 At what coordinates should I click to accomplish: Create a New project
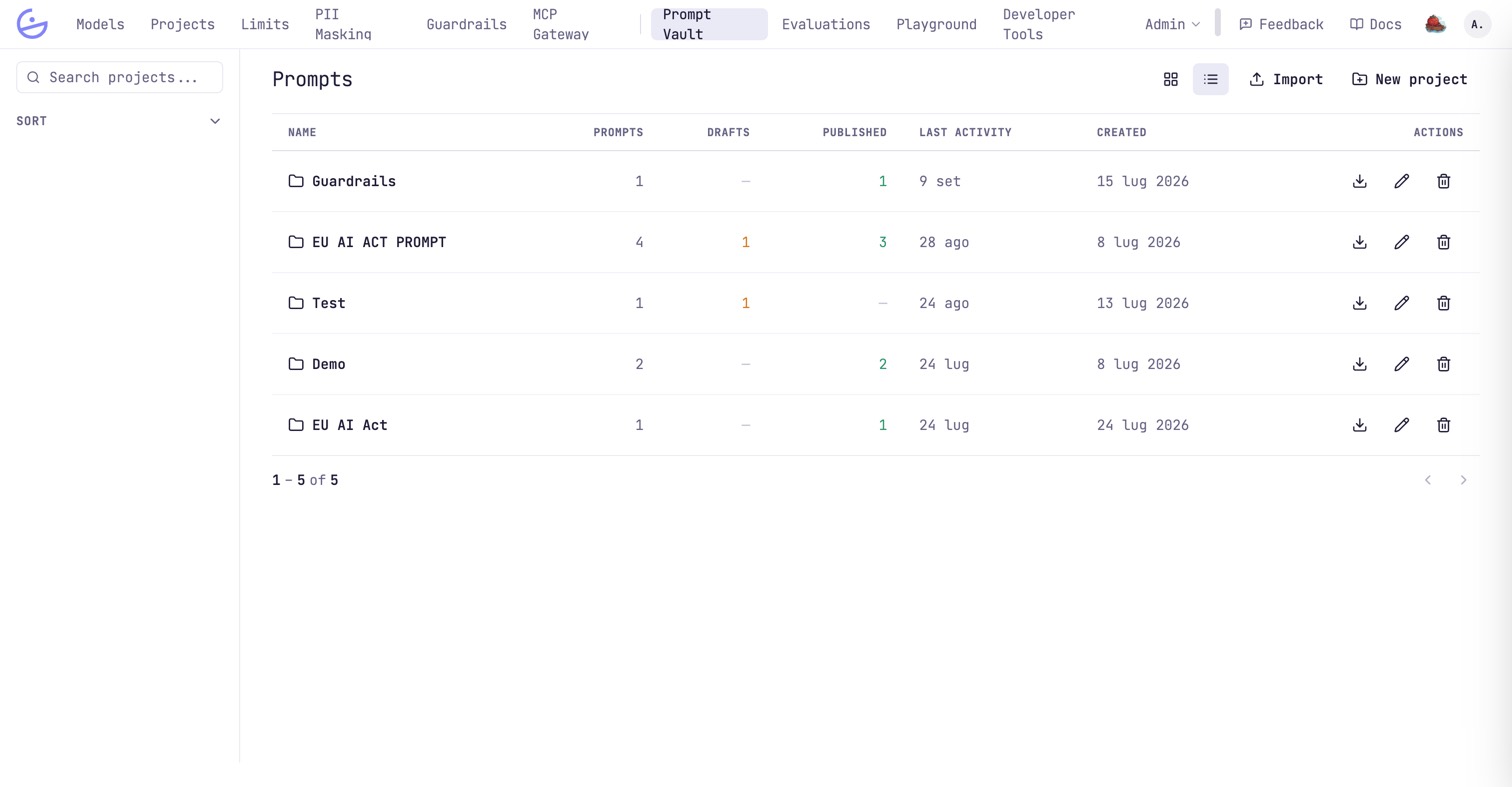pyautogui.click(x=1409, y=79)
